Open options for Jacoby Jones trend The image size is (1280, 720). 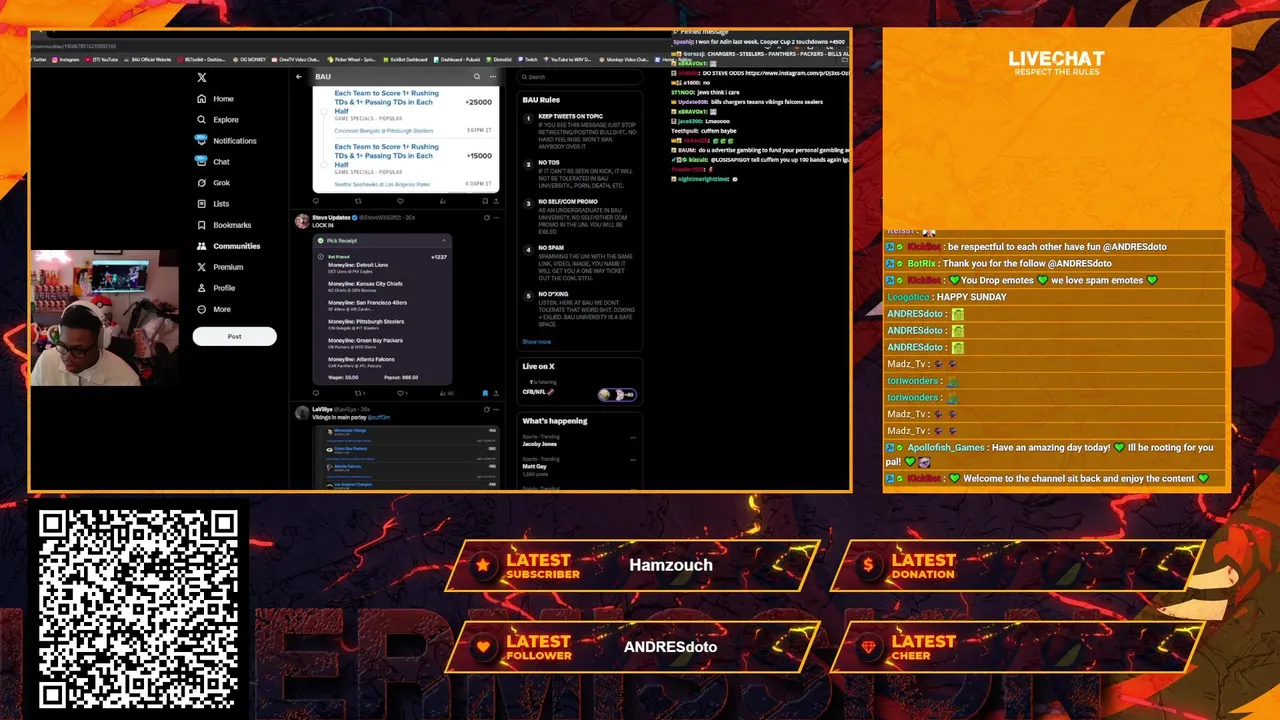[x=633, y=437]
